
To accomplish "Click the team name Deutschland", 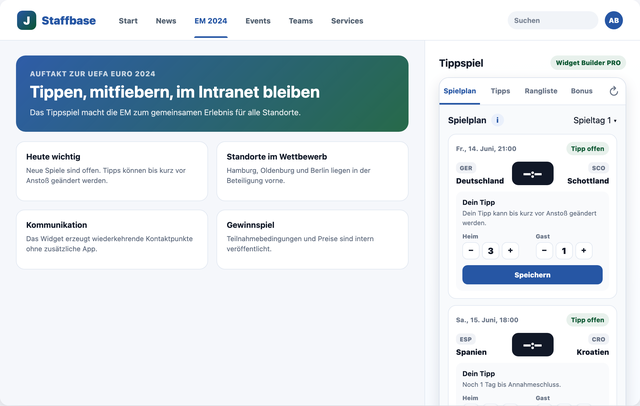I will (x=480, y=181).
